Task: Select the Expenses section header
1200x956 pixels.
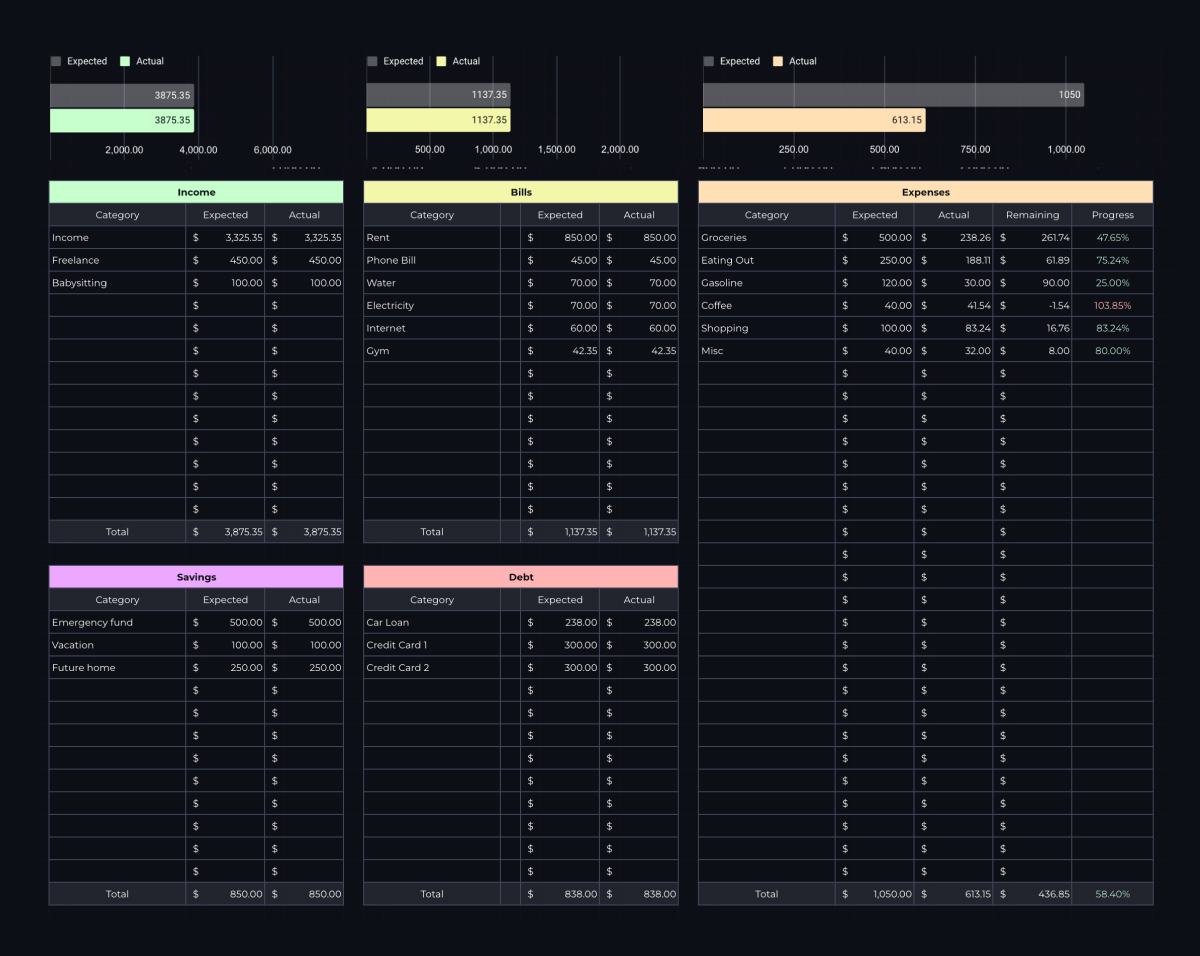Action: [925, 192]
